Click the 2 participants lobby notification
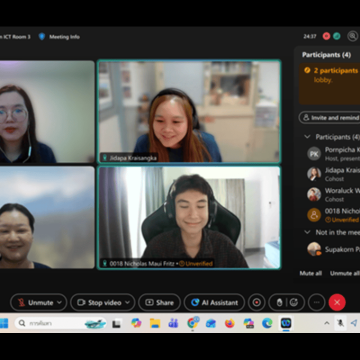360x360 pixels. pyautogui.click(x=330, y=84)
